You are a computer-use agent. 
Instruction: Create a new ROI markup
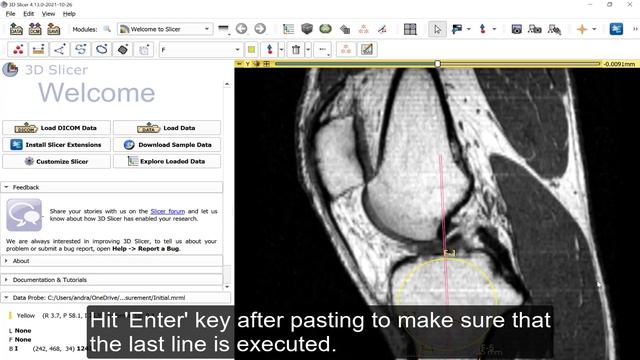(144, 50)
